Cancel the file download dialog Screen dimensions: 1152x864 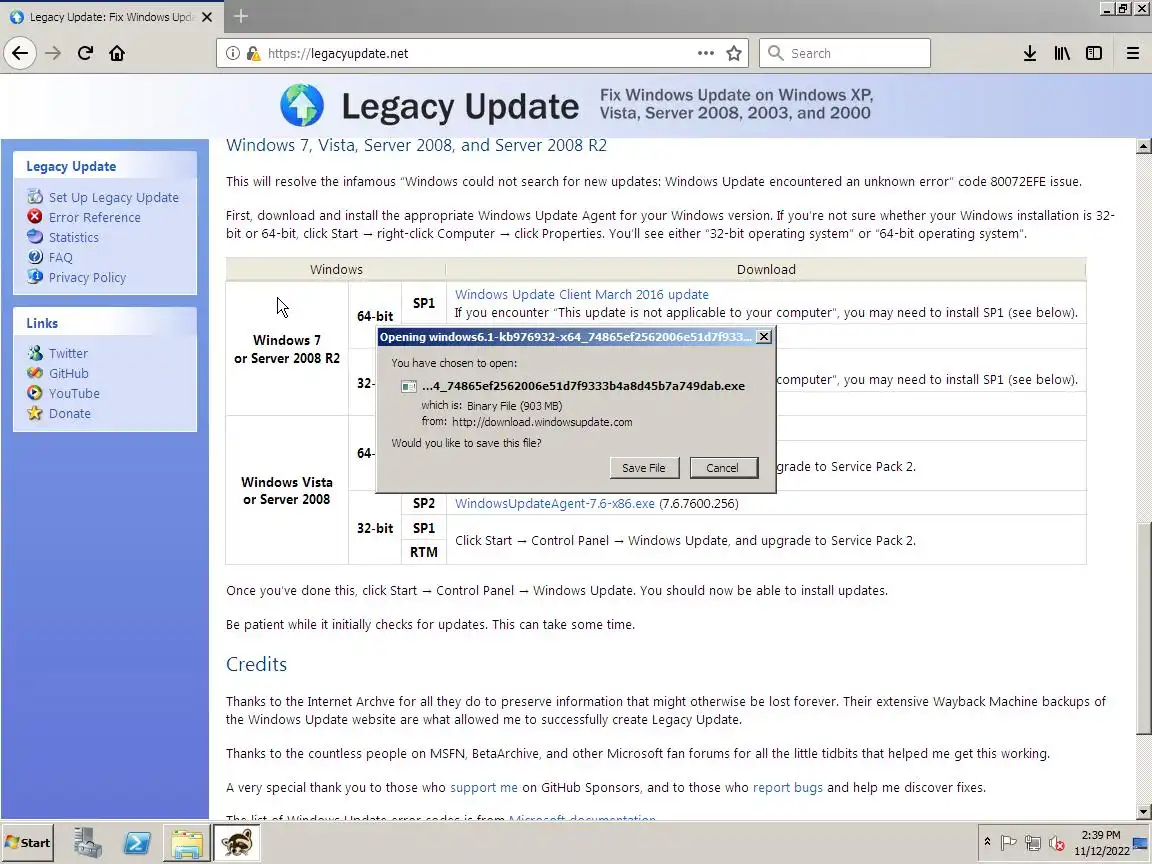(722, 468)
